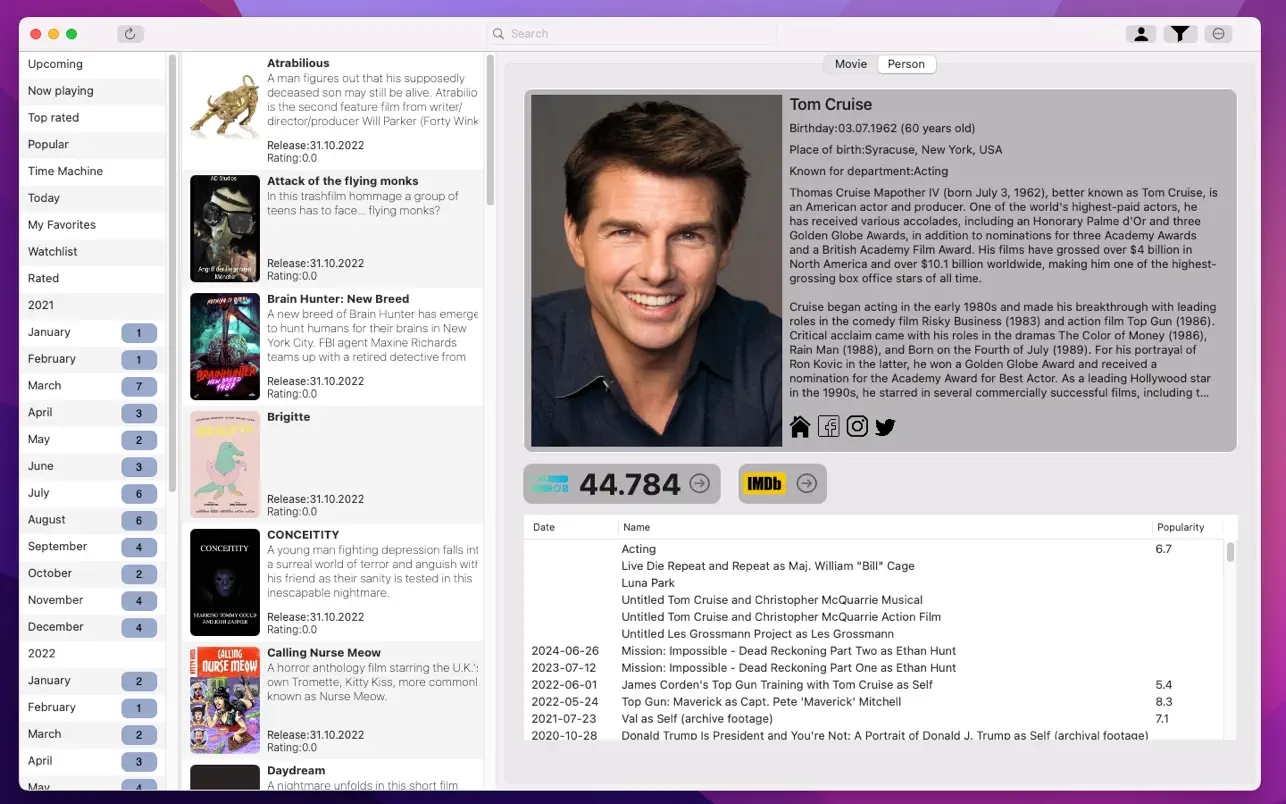Open Tom Cruise's Instagram profile icon
The width and height of the screenshot is (1286, 804).
857,427
